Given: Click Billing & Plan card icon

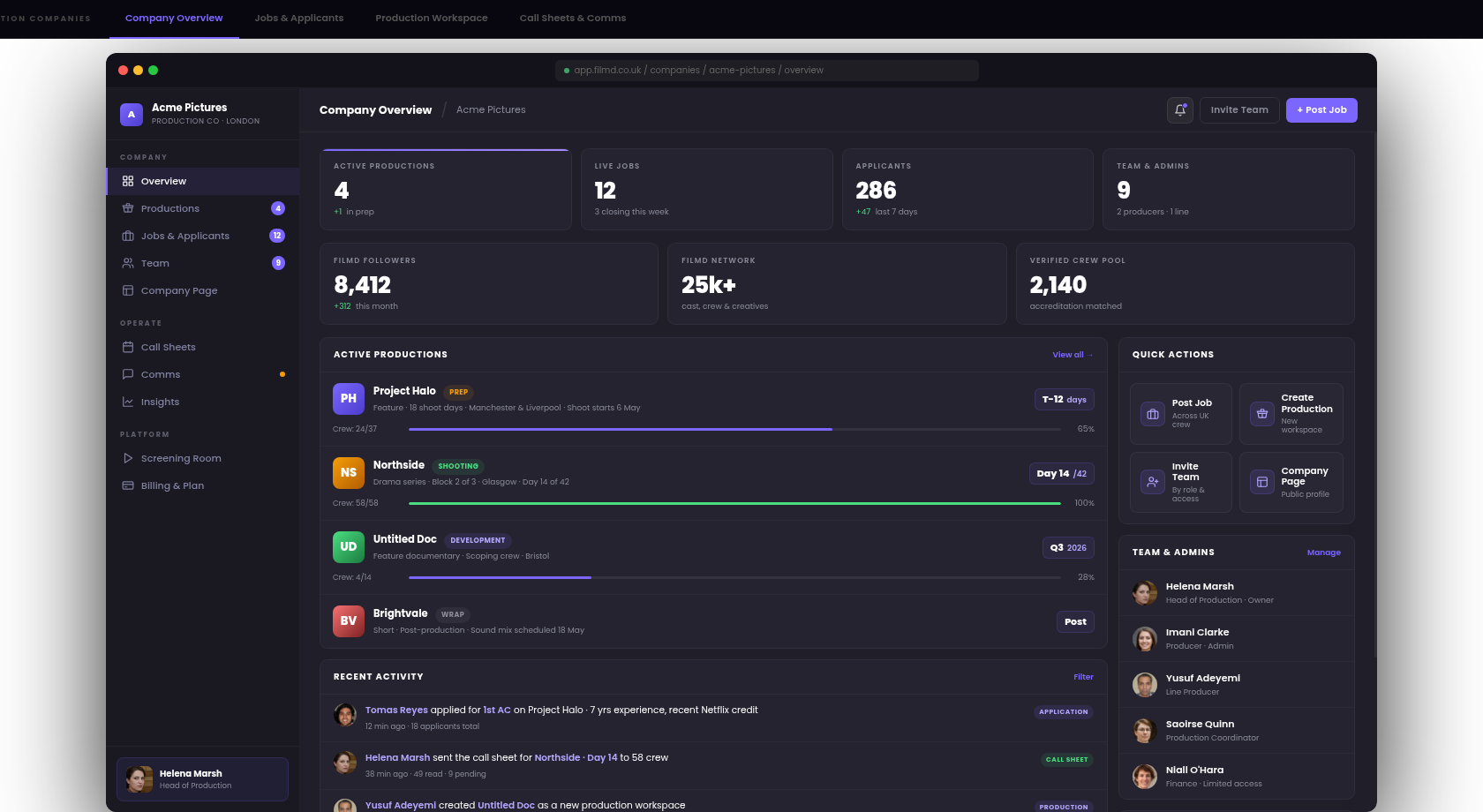Looking at the screenshot, I should coord(128,485).
